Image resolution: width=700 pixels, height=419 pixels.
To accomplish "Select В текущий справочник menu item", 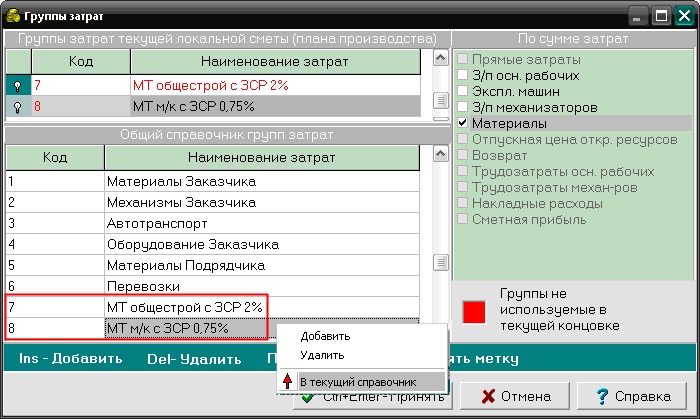I will pos(362,382).
